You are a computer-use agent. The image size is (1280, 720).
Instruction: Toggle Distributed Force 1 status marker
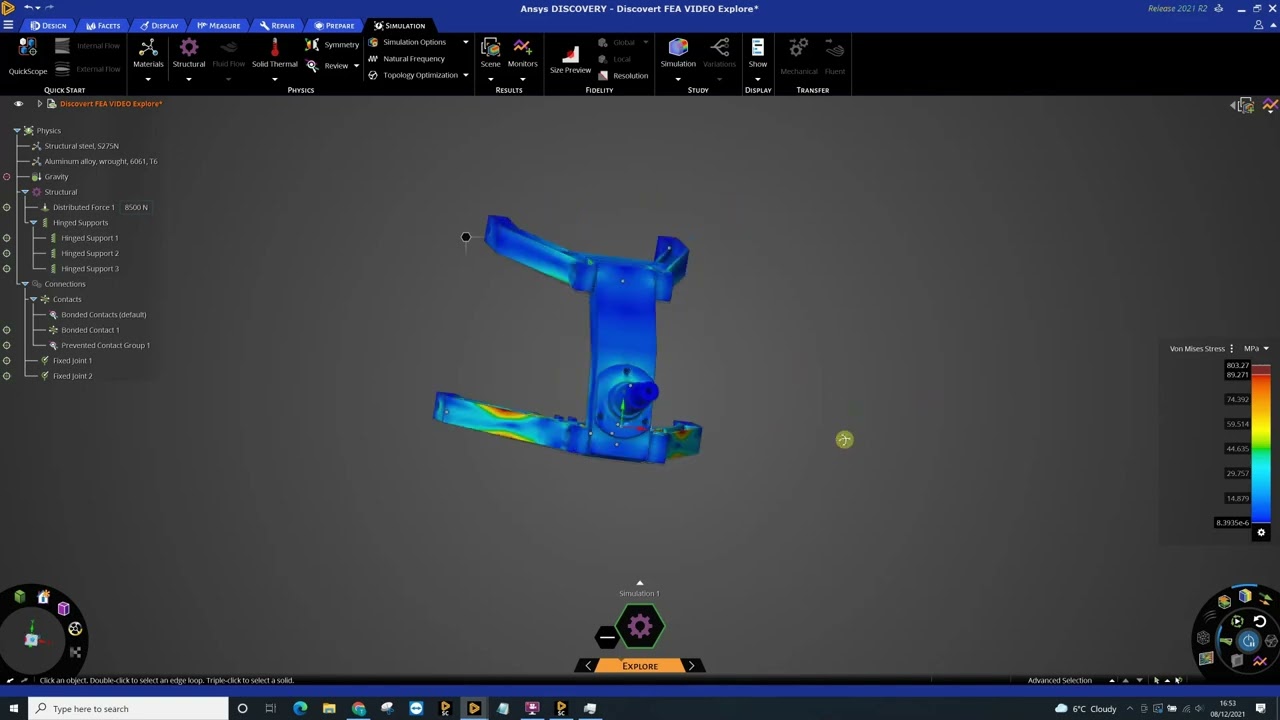[x=6, y=208]
